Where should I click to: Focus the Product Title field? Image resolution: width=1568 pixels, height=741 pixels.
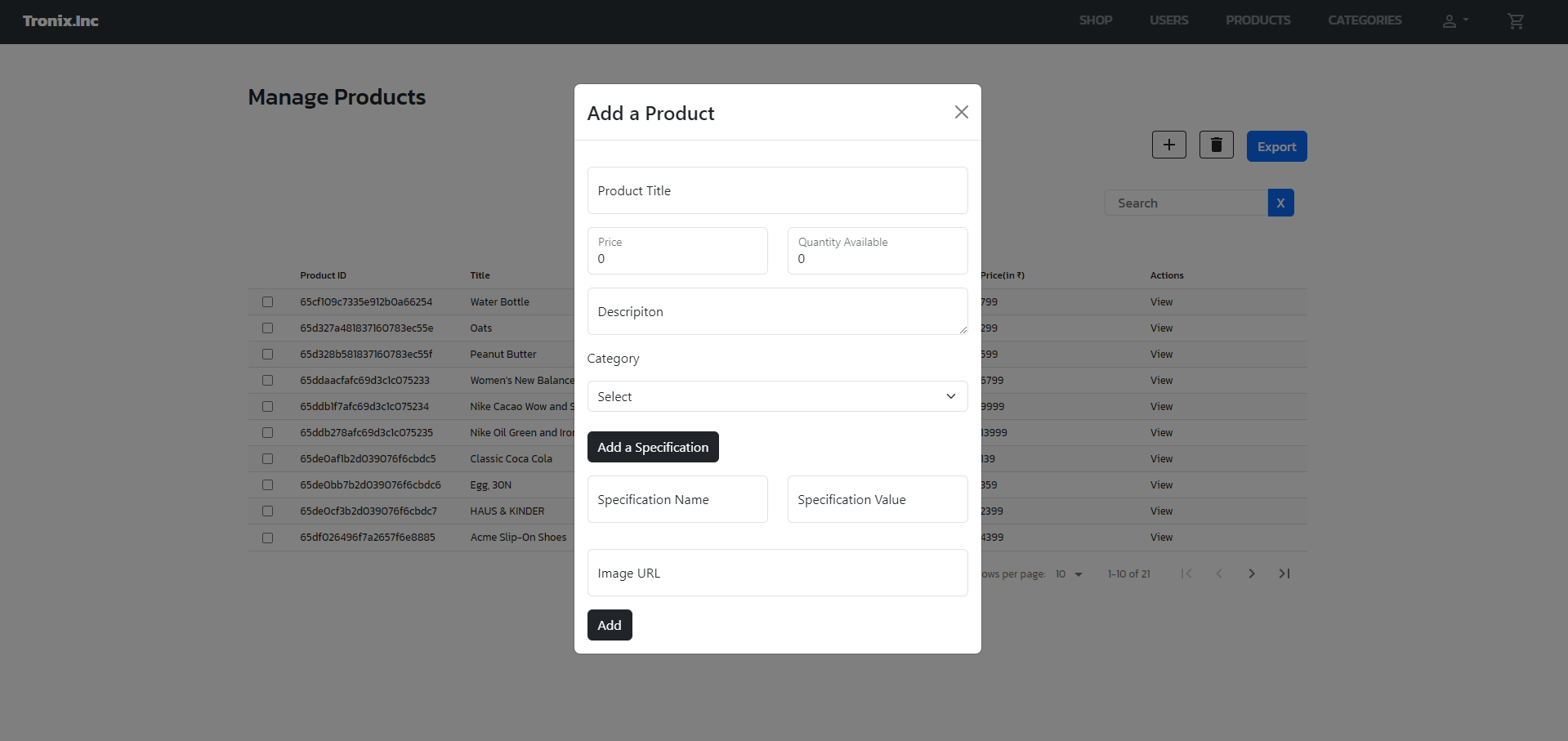[777, 190]
